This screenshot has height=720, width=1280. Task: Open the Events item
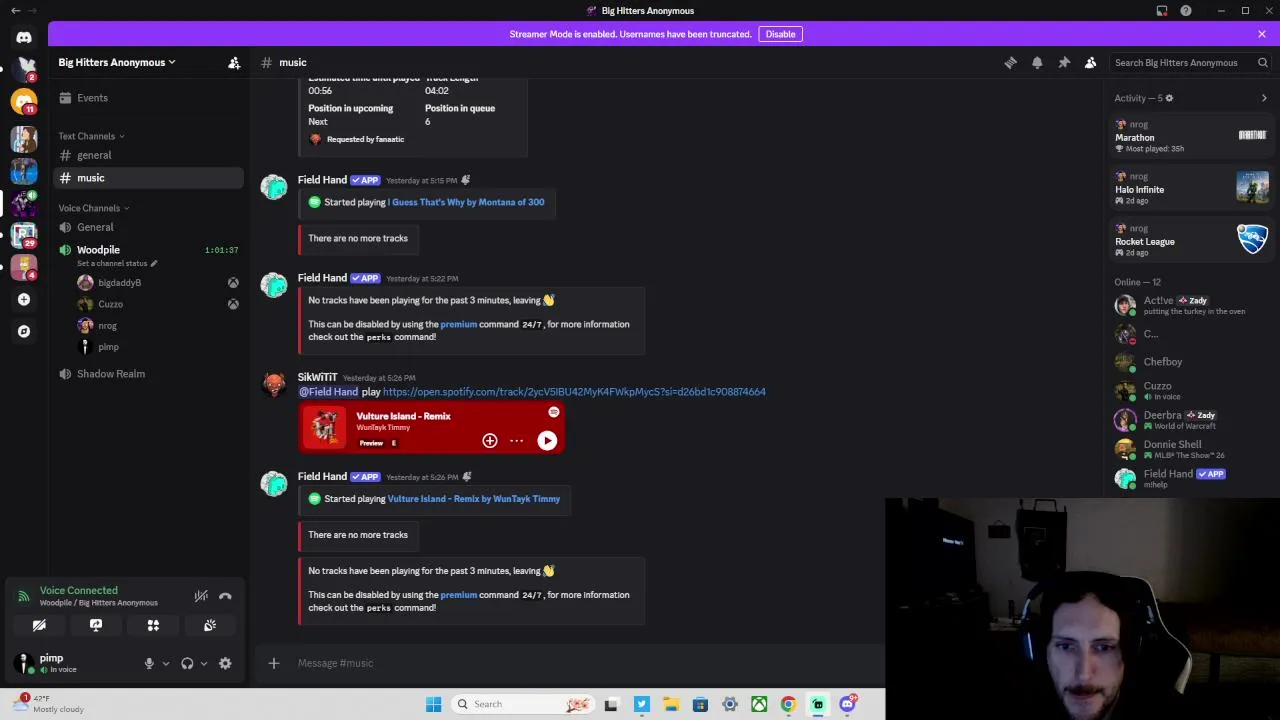coord(148,98)
